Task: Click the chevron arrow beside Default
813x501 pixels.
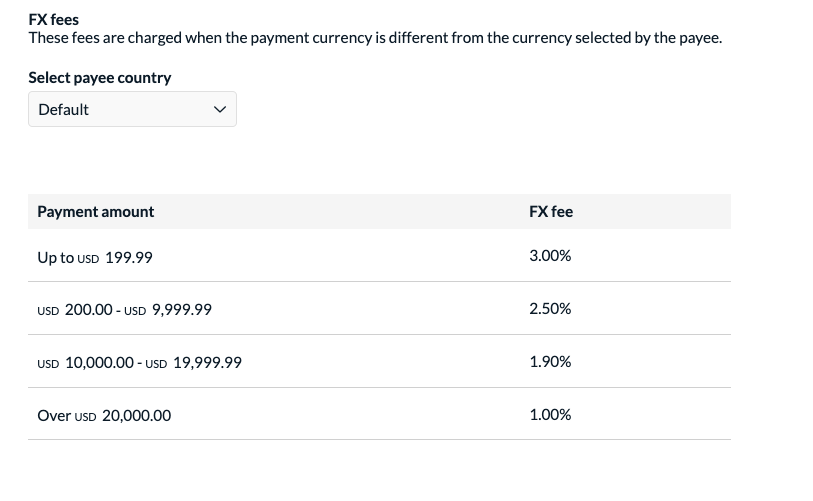Action: tap(220, 110)
